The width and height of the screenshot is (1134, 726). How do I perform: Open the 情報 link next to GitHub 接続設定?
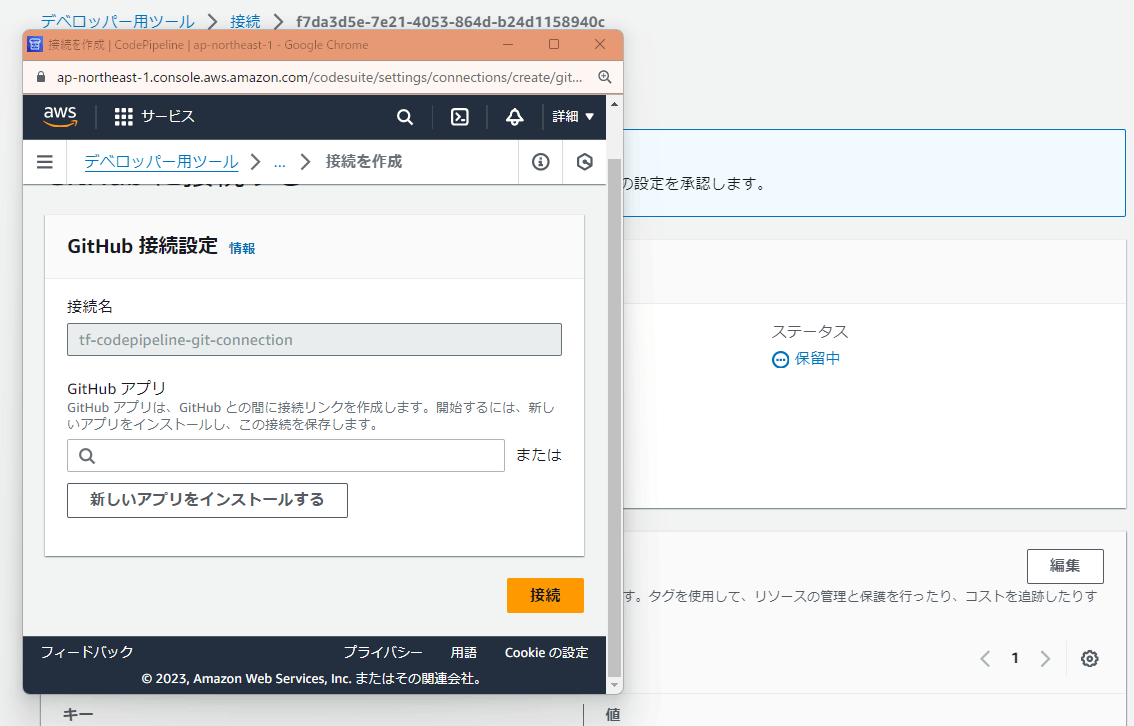(x=242, y=248)
